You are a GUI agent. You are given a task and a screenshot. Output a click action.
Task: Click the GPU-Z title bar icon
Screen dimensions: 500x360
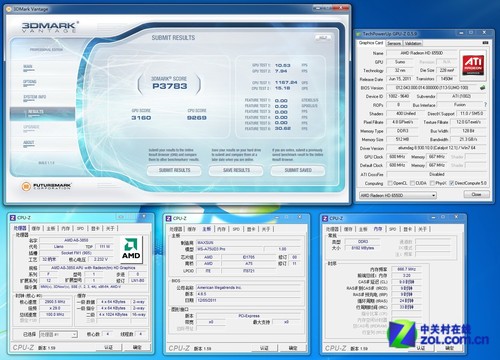point(359,34)
